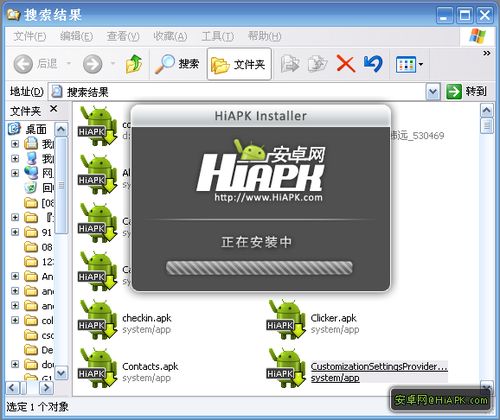Expand the folder starting with 91
This screenshot has width=500, height=420.
coord(15,232)
